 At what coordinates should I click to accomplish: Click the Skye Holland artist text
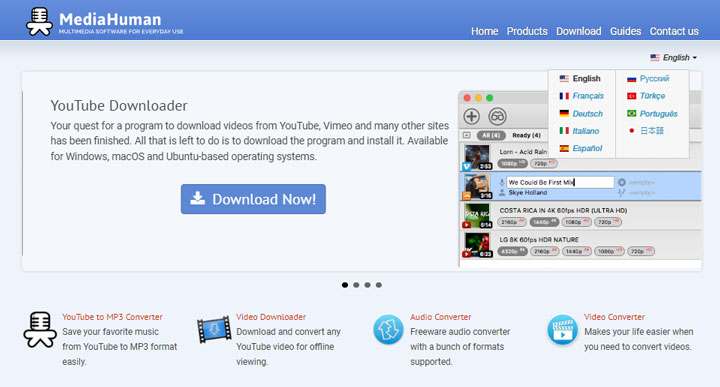[528, 193]
